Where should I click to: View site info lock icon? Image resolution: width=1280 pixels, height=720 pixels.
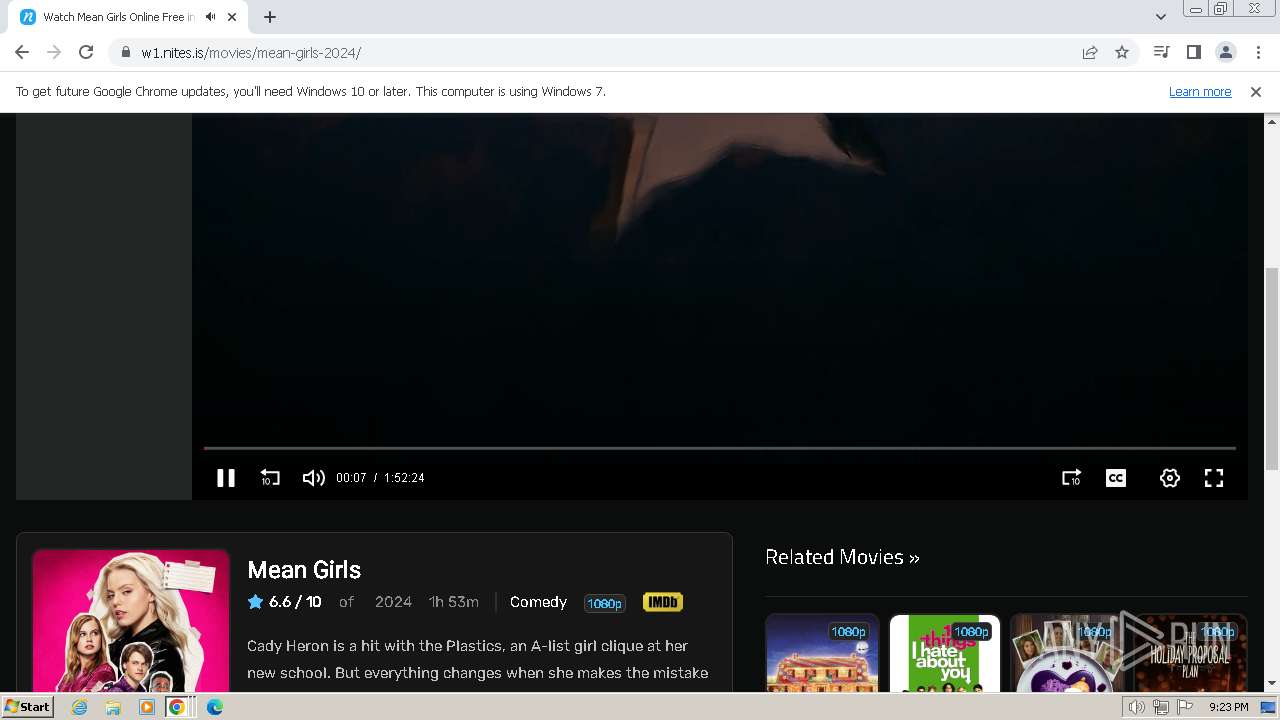pos(126,53)
